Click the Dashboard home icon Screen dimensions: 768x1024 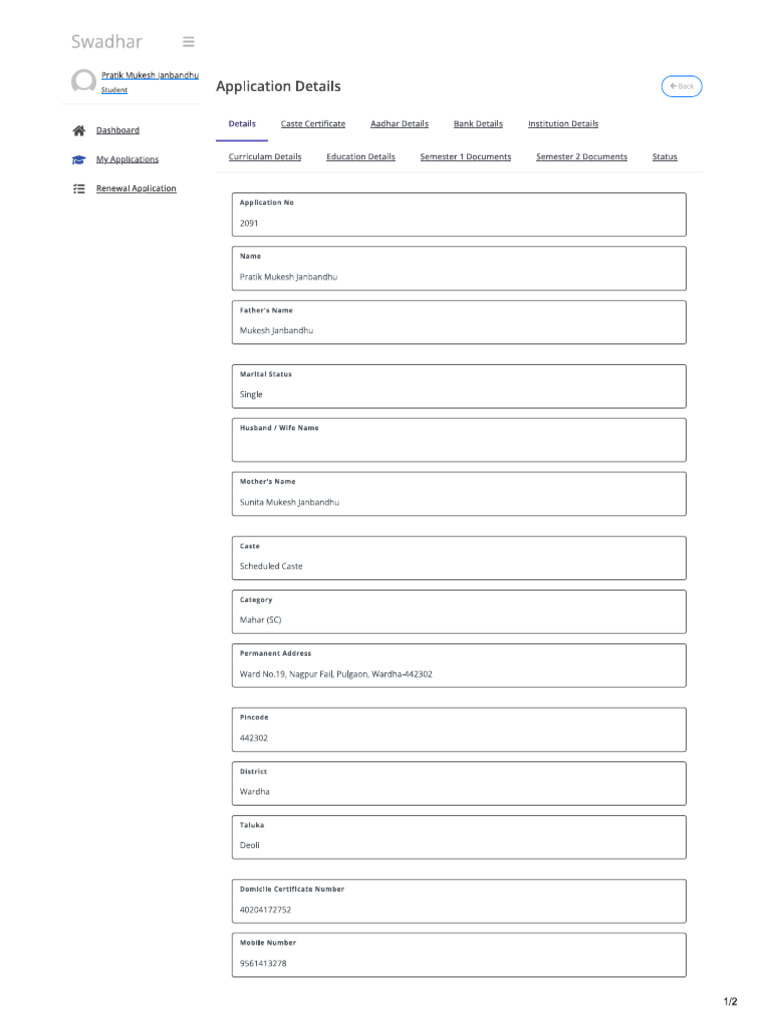point(79,130)
